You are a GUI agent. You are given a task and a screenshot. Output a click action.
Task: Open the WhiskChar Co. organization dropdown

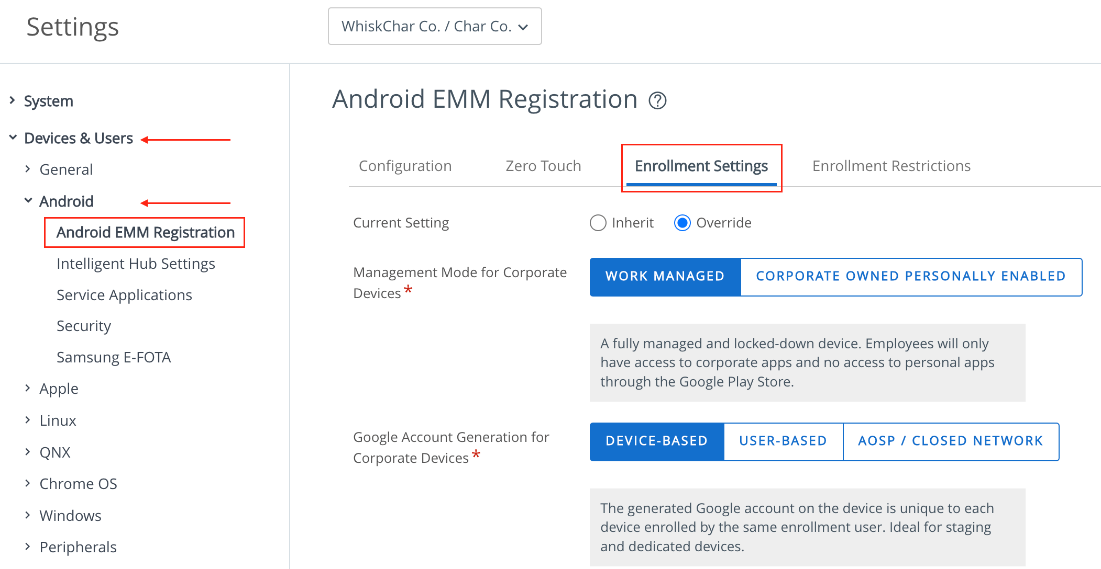(434, 27)
